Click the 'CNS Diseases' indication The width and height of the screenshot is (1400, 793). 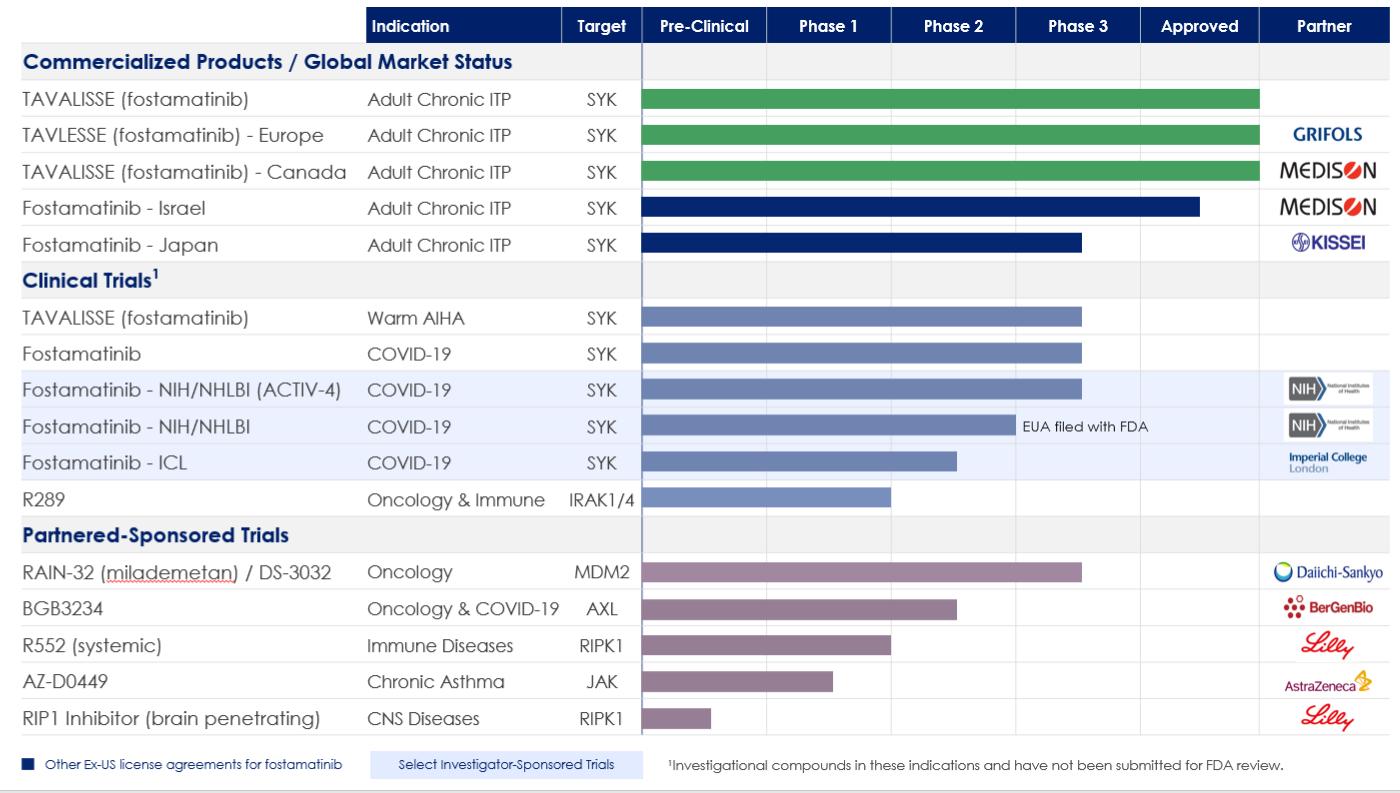423,719
